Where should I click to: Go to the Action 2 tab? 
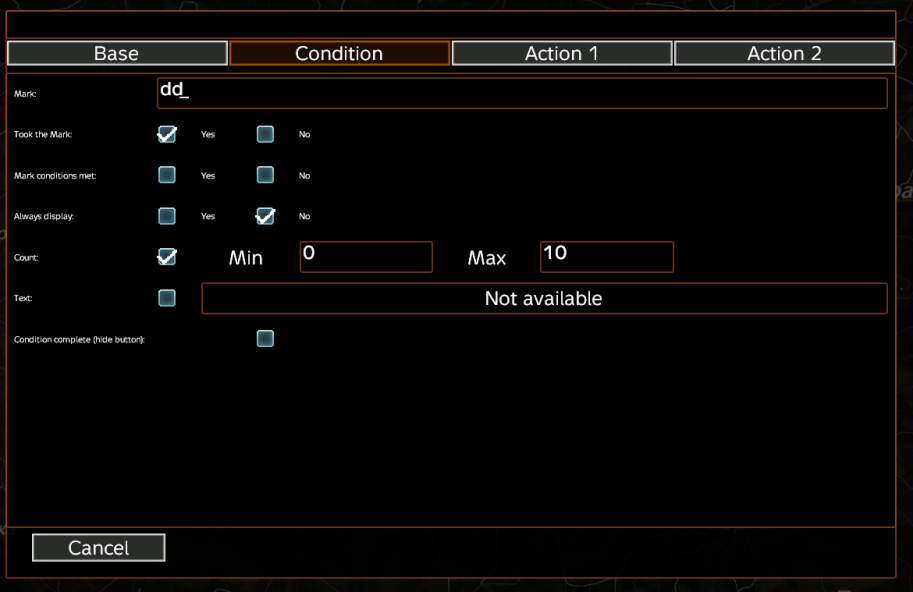pyautogui.click(x=784, y=53)
